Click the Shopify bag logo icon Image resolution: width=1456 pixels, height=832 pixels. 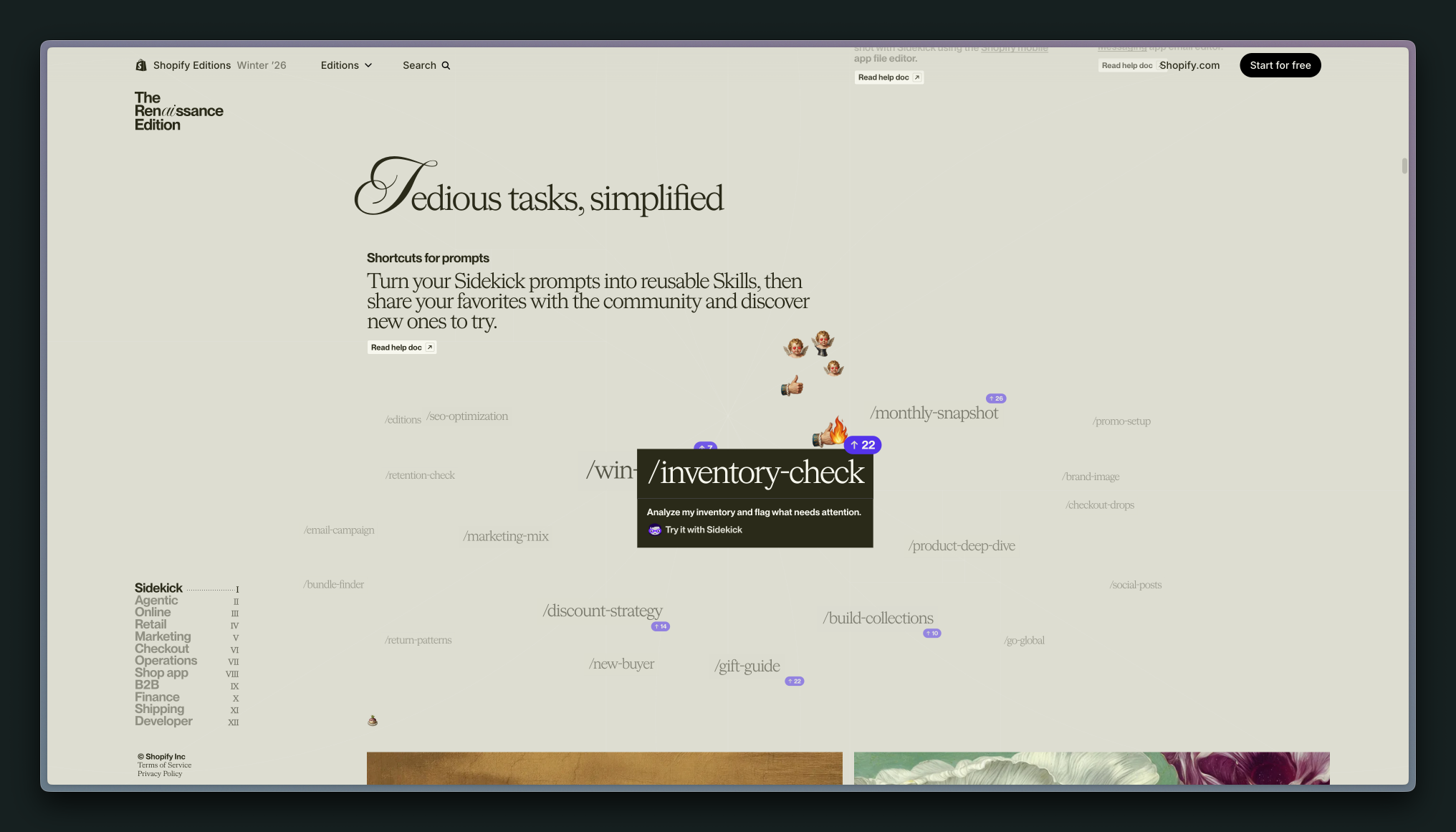141,65
